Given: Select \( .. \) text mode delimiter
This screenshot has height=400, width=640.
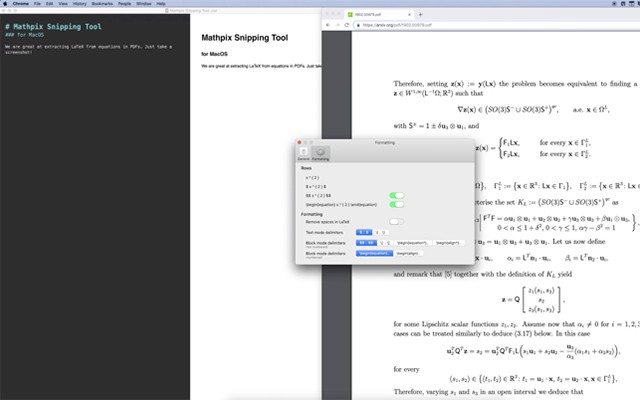Looking at the screenshot, I should [380, 232].
